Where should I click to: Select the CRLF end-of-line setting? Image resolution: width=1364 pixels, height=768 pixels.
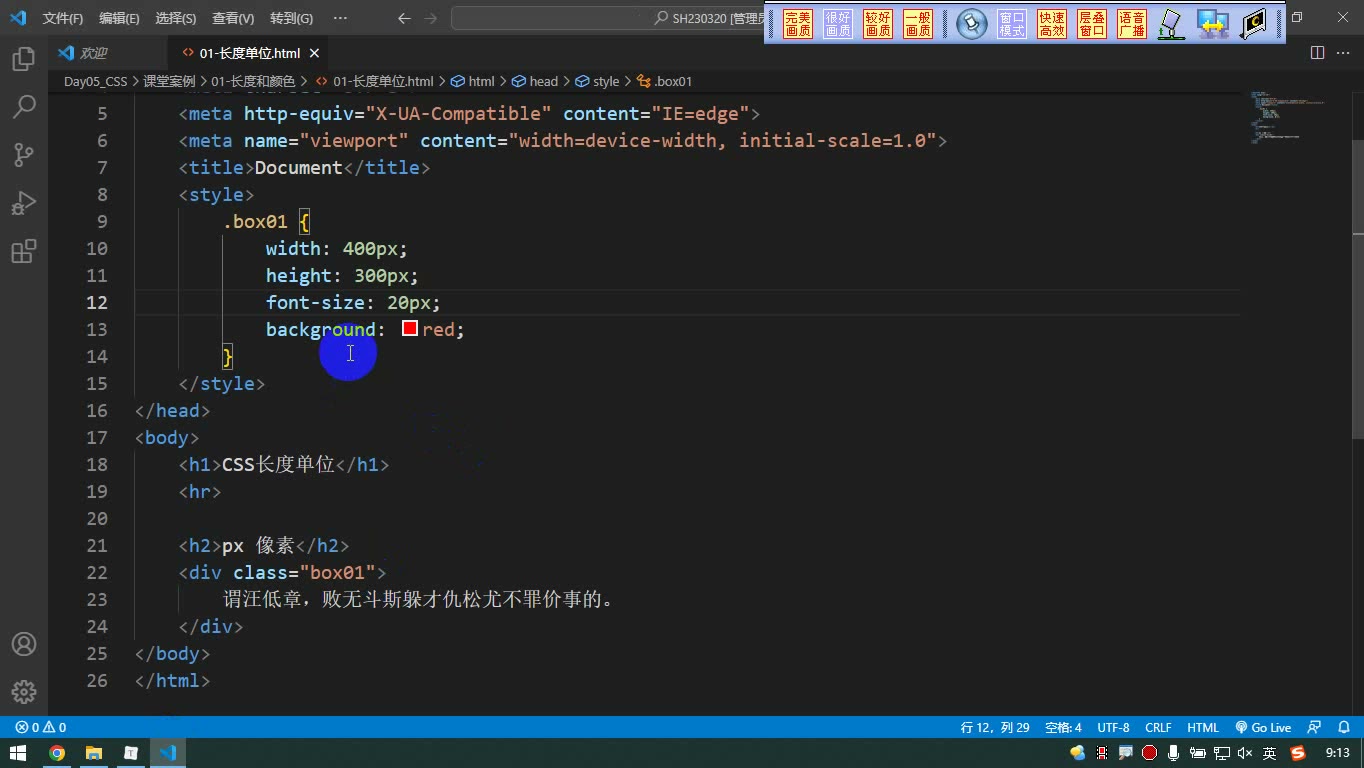click(1158, 728)
